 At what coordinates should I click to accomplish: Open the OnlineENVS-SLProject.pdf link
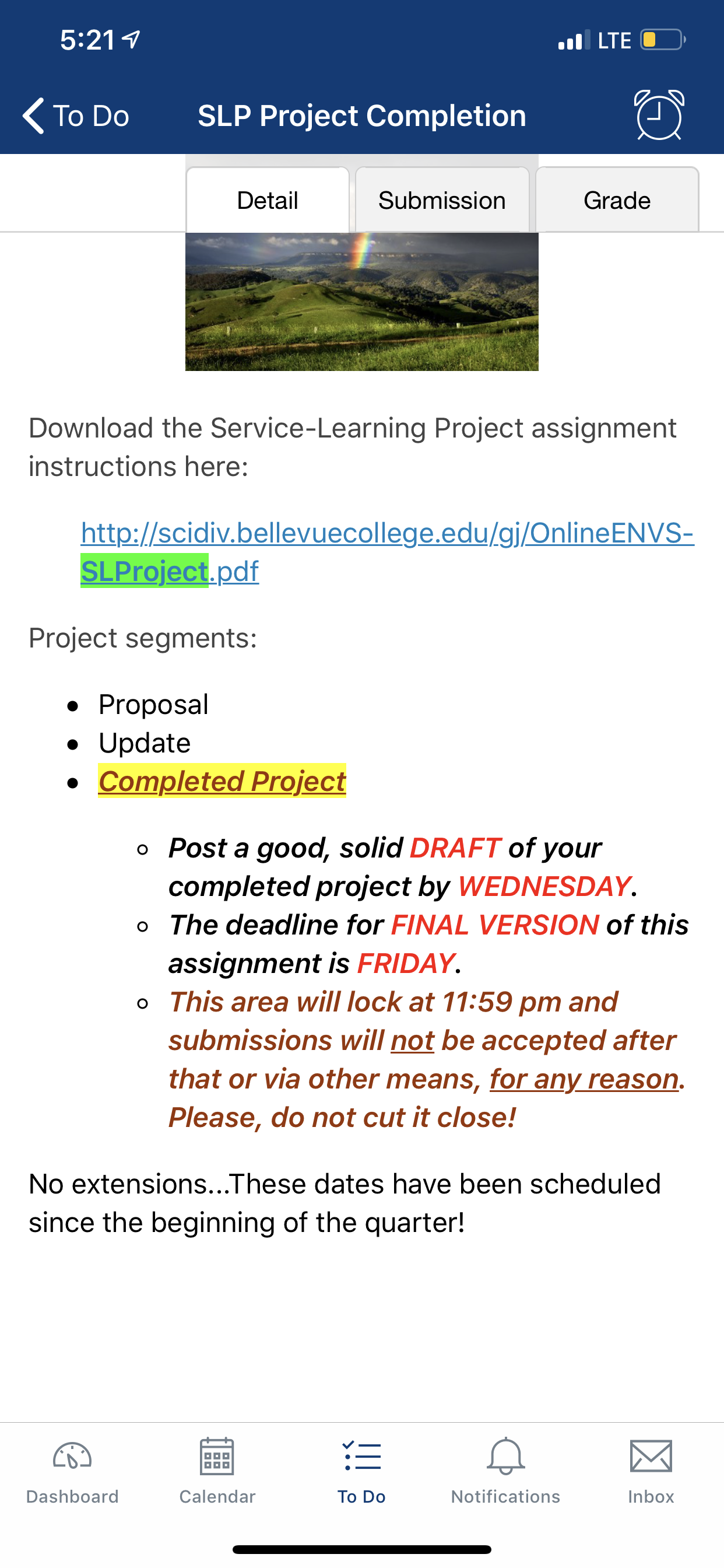387,551
